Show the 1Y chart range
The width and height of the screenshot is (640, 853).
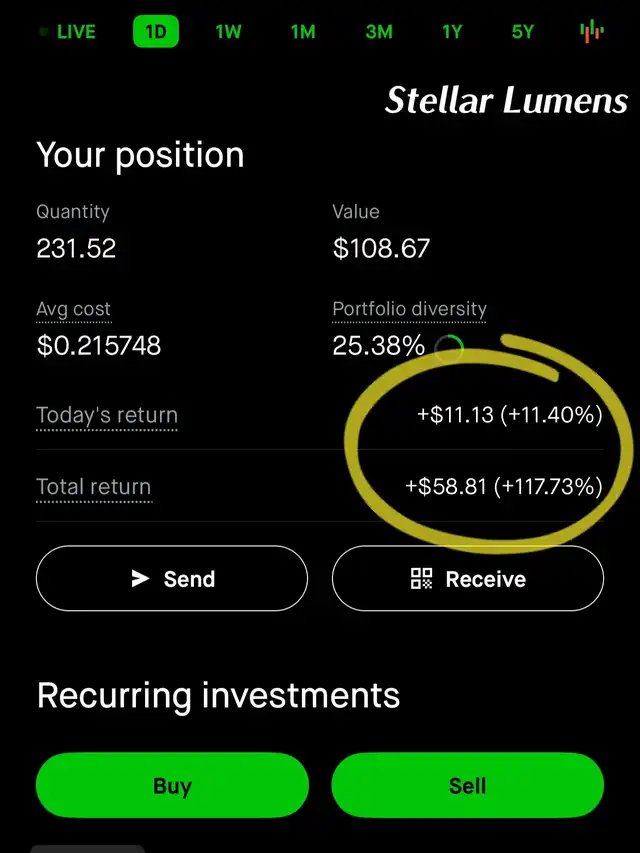pyautogui.click(x=452, y=32)
